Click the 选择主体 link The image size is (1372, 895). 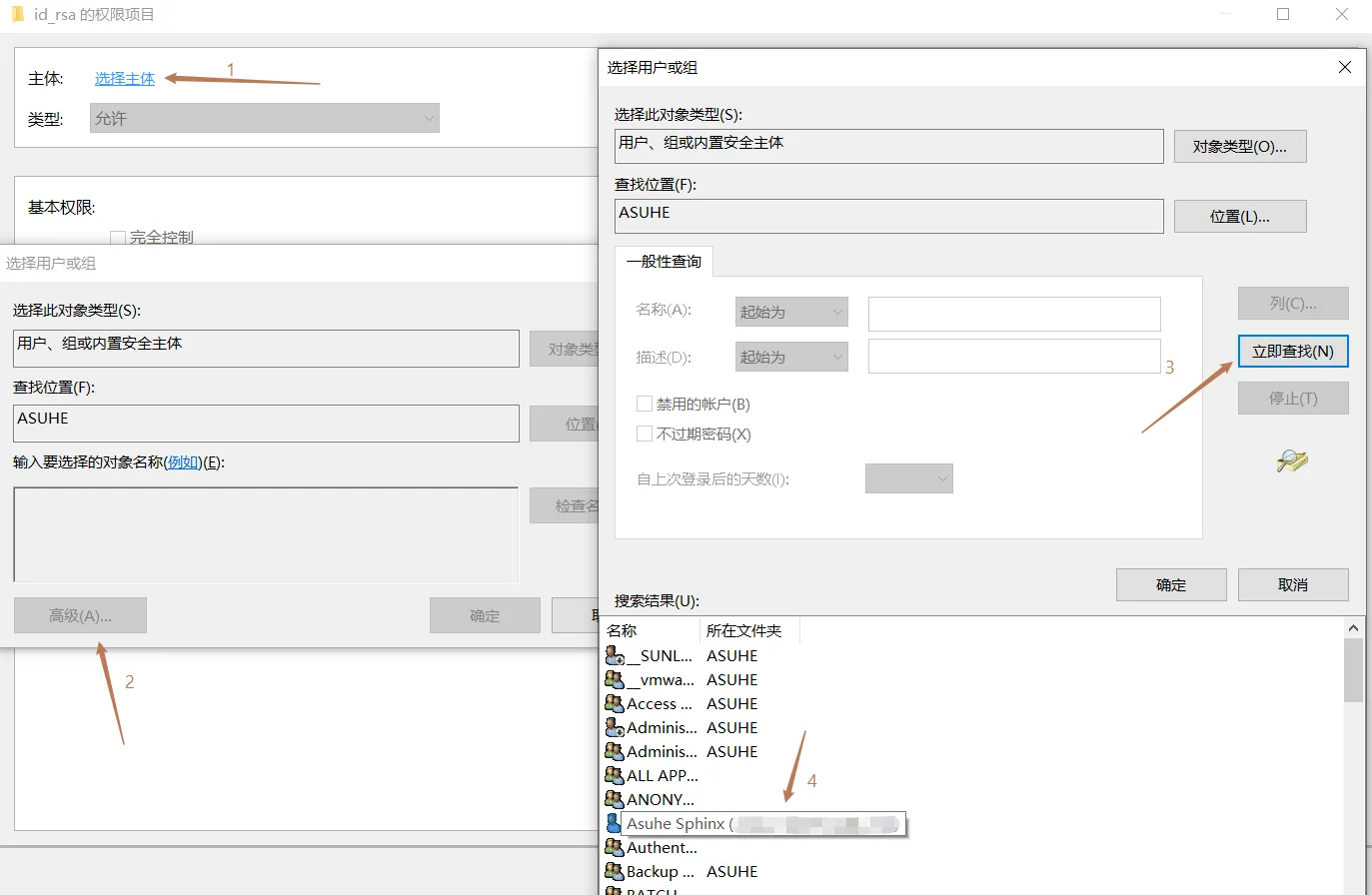pyautogui.click(x=125, y=78)
